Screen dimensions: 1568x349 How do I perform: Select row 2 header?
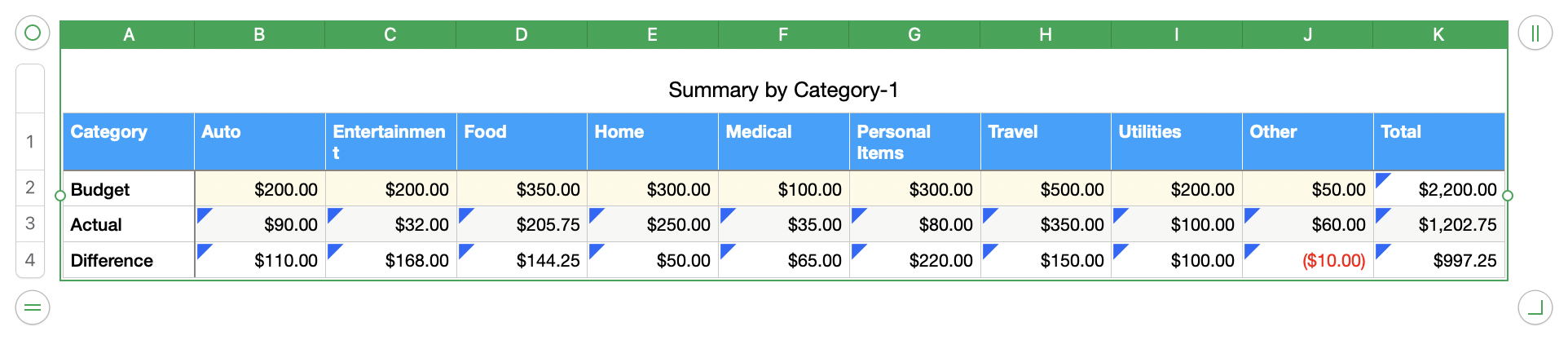click(x=30, y=188)
